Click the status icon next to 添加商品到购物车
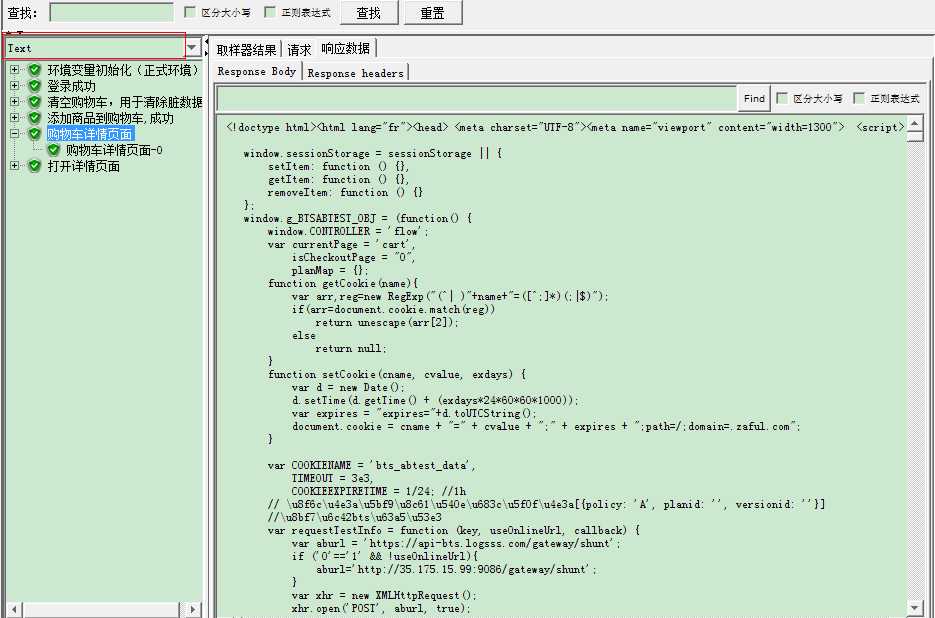 [x=35, y=118]
